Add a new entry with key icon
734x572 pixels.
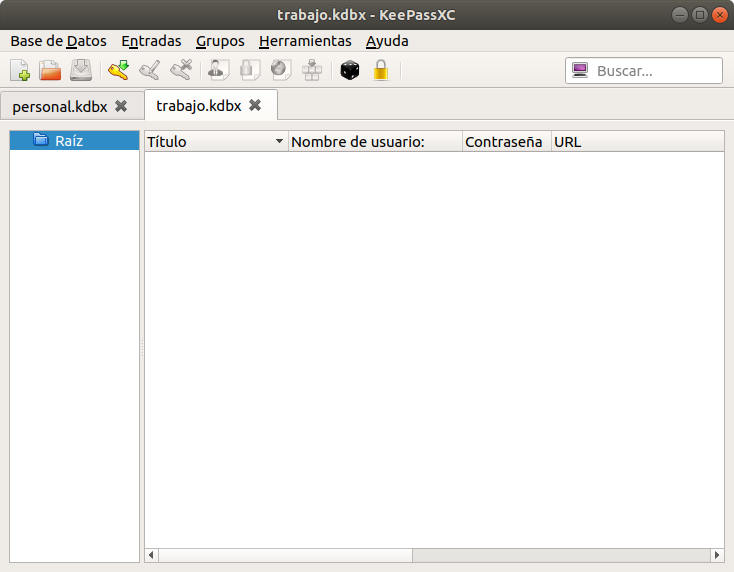click(x=119, y=70)
